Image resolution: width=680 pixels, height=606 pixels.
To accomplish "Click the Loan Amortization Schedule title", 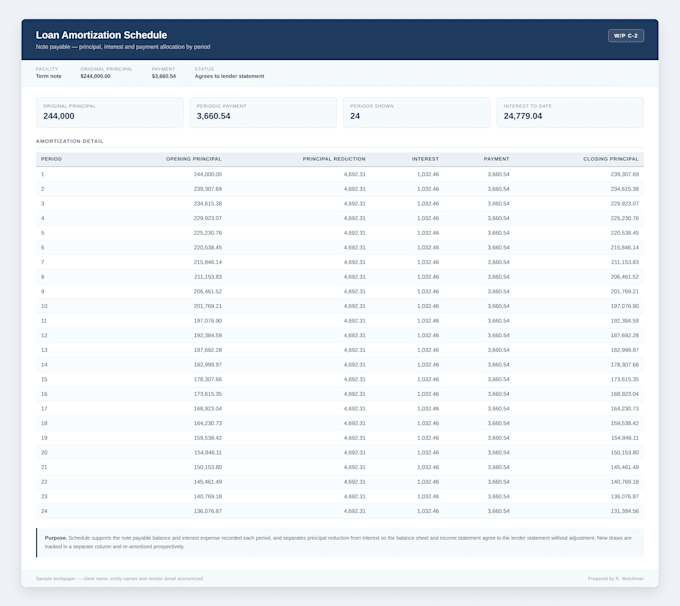I will 101,35.
